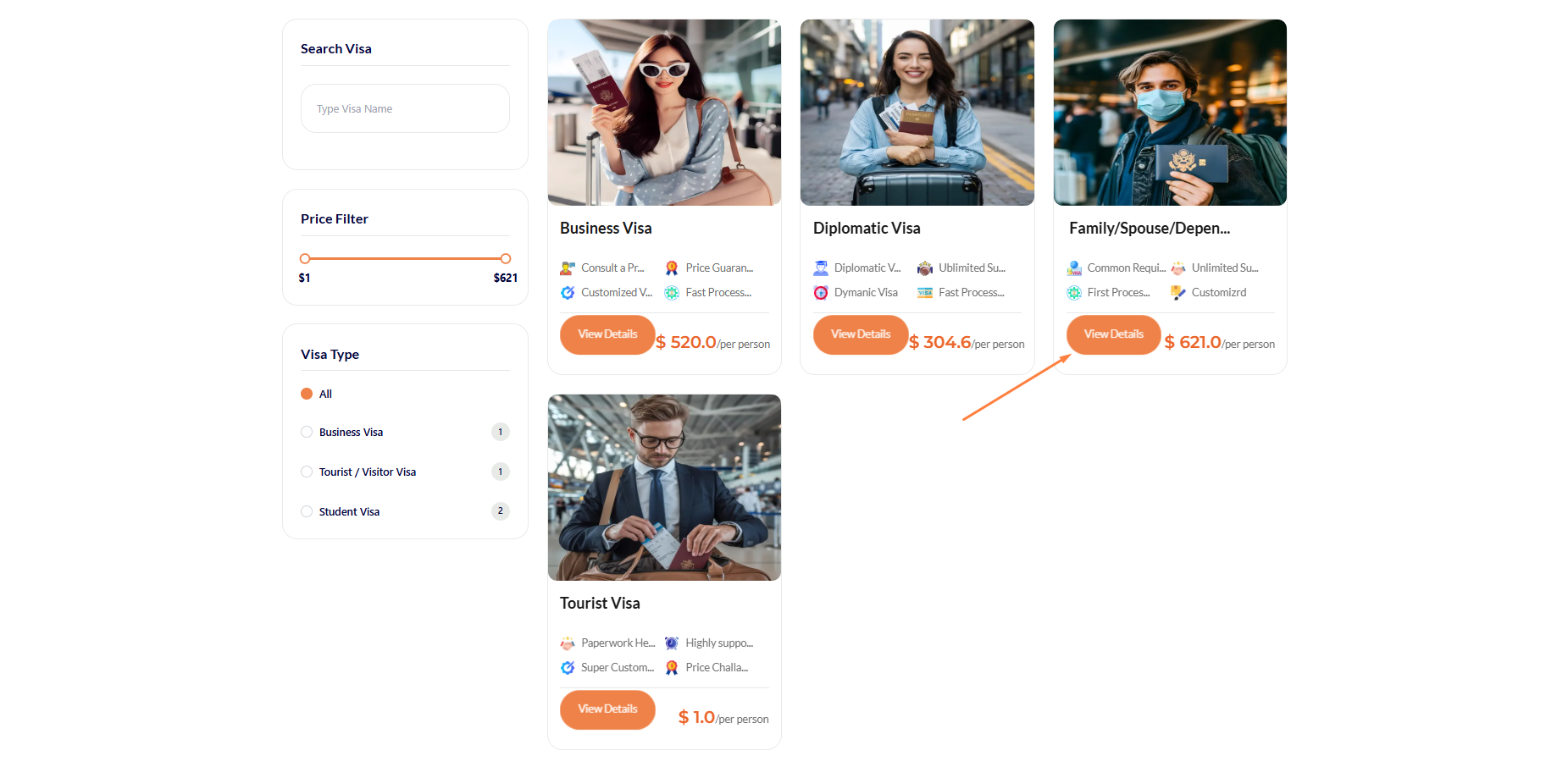Viewport: 1568px width, 767px height.
Task: Click the $ 520.0 price text
Action: click(685, 342)
